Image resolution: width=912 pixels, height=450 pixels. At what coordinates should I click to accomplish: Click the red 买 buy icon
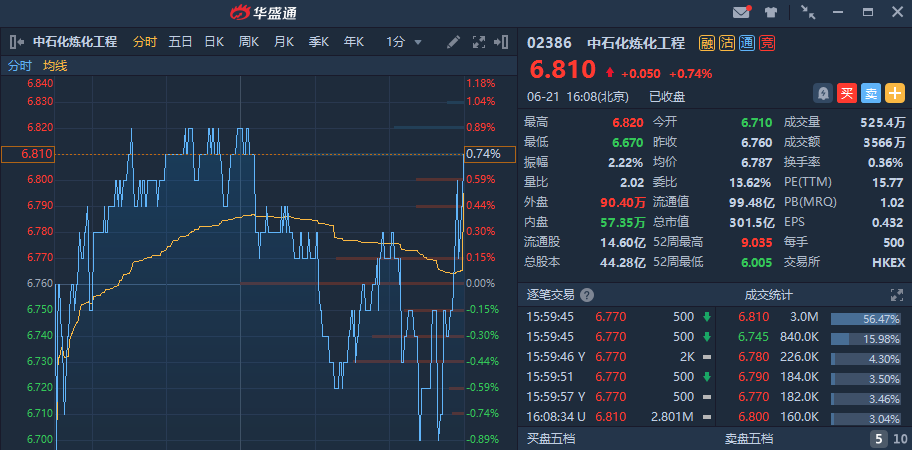847,93
